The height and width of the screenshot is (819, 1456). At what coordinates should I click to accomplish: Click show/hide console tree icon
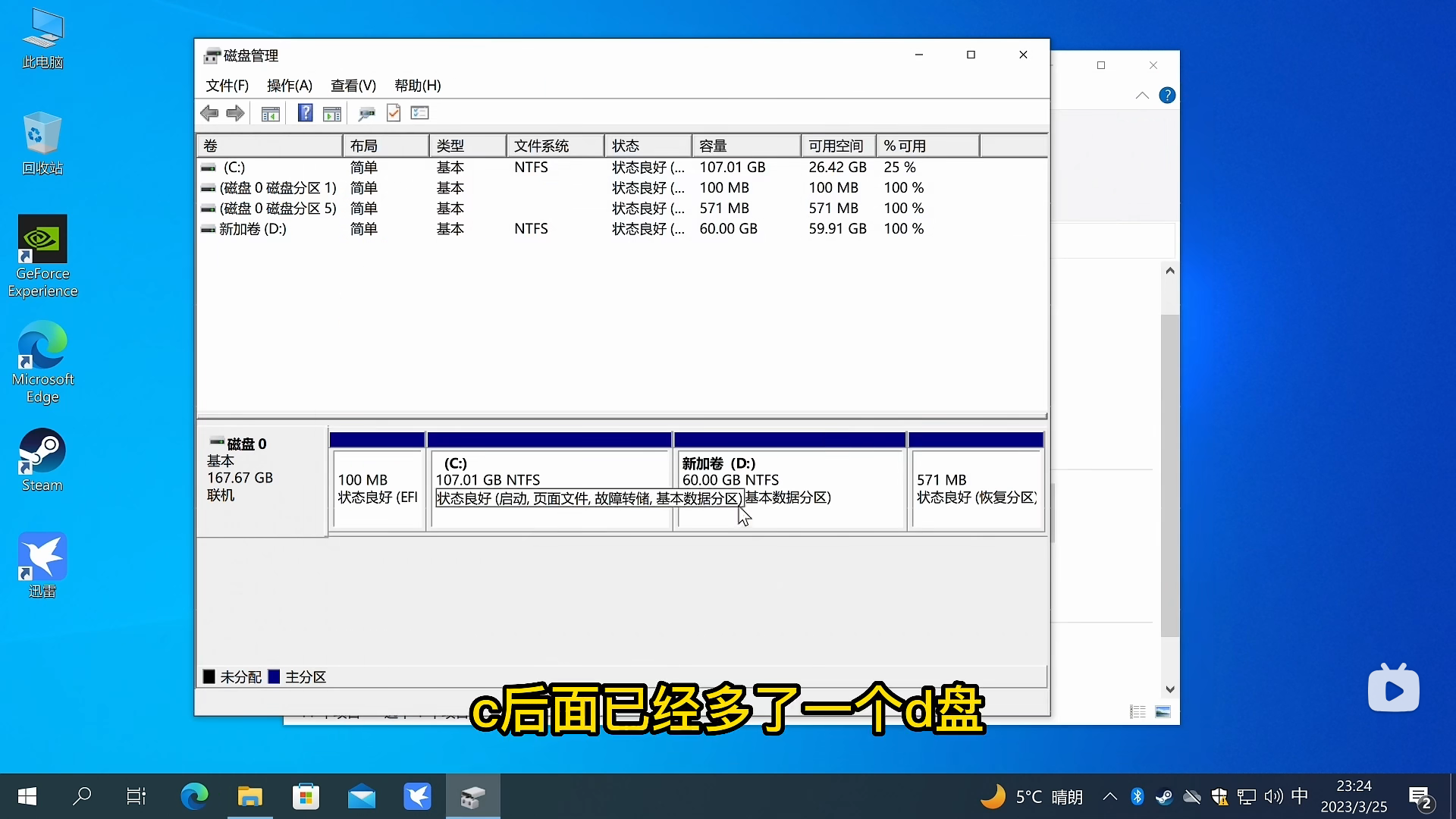(x=270, y=114)
